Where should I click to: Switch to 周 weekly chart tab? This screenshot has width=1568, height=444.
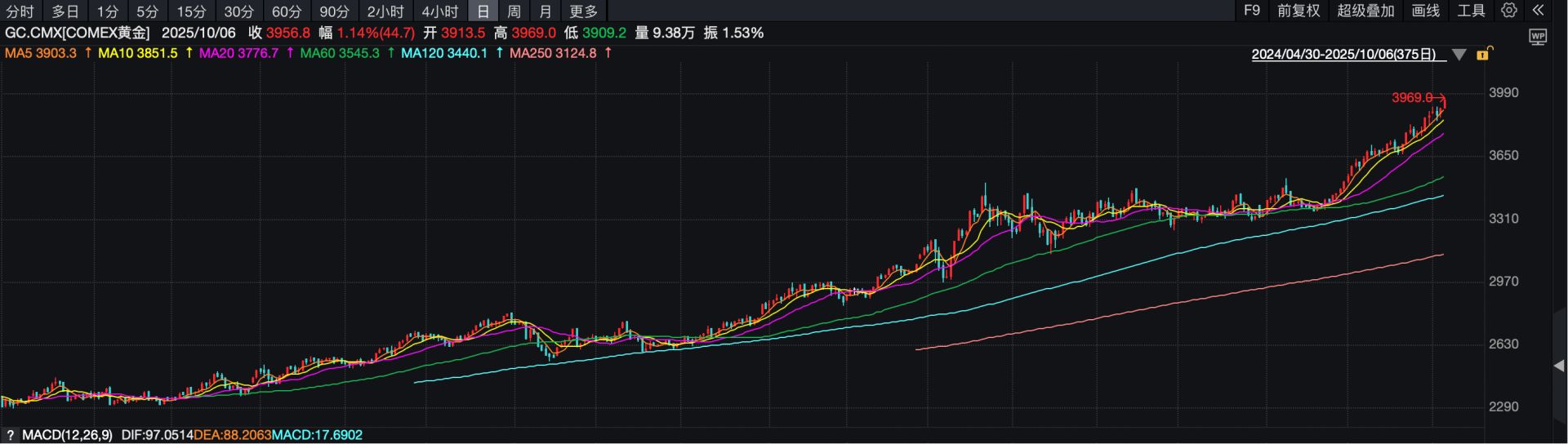point(514,11)
